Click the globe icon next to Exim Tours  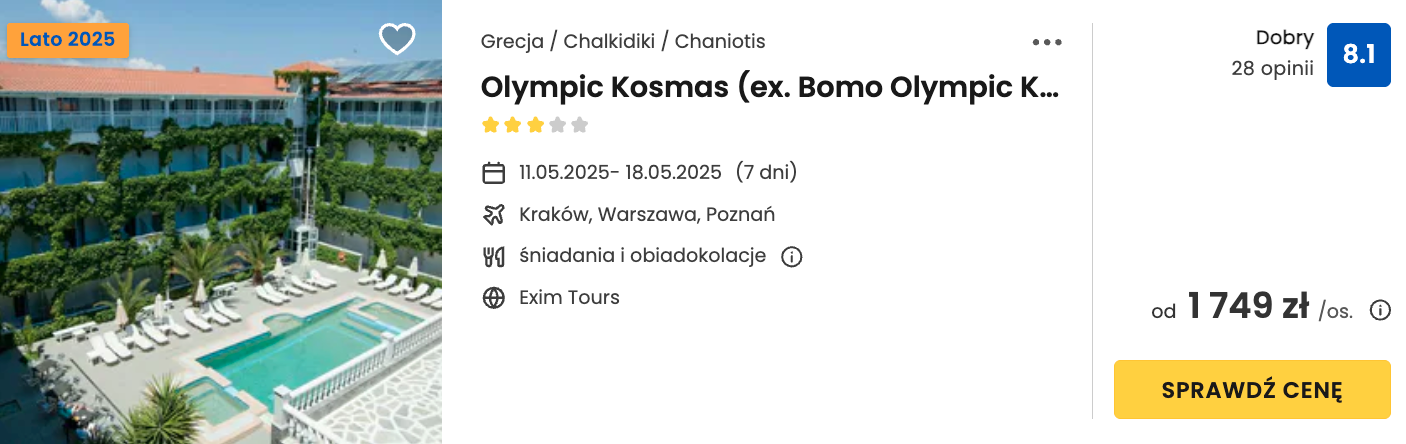click(494, 298)
